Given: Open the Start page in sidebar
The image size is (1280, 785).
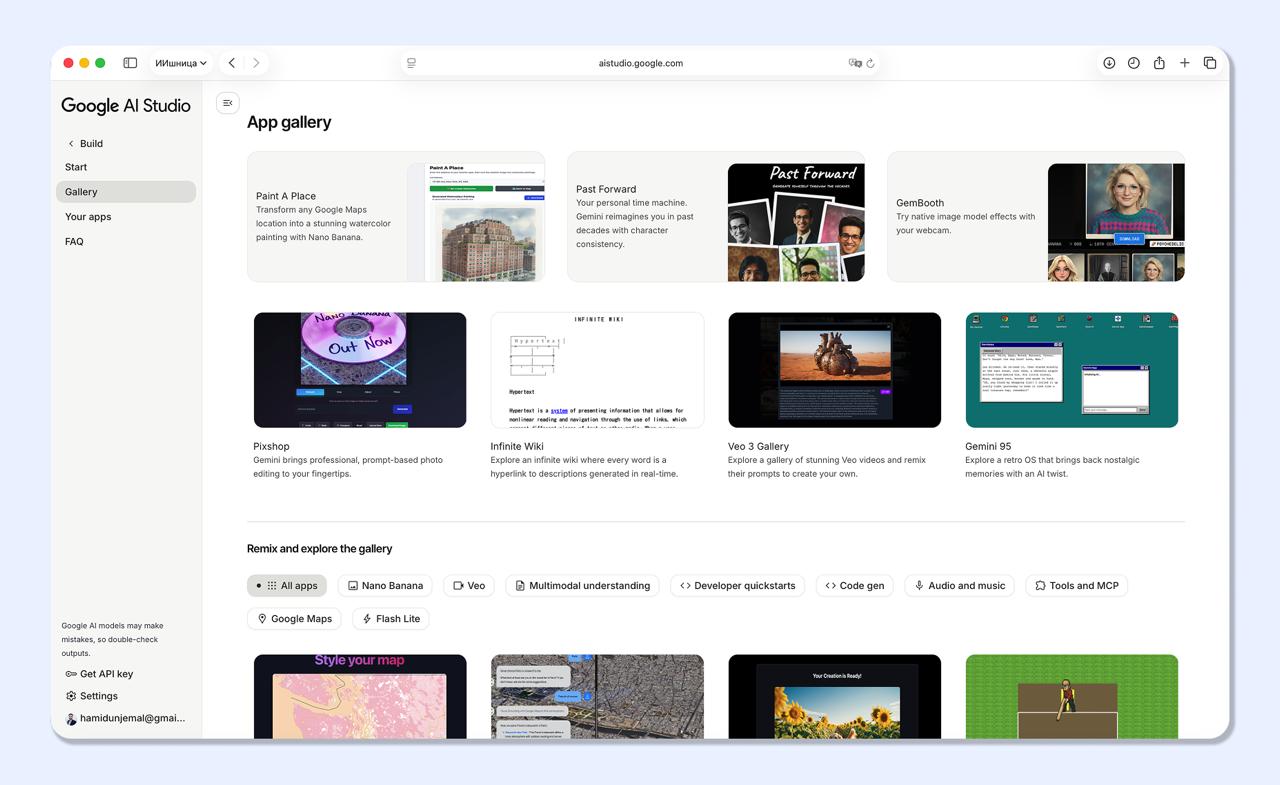Looking at the screenshot, I should [126, 167].
